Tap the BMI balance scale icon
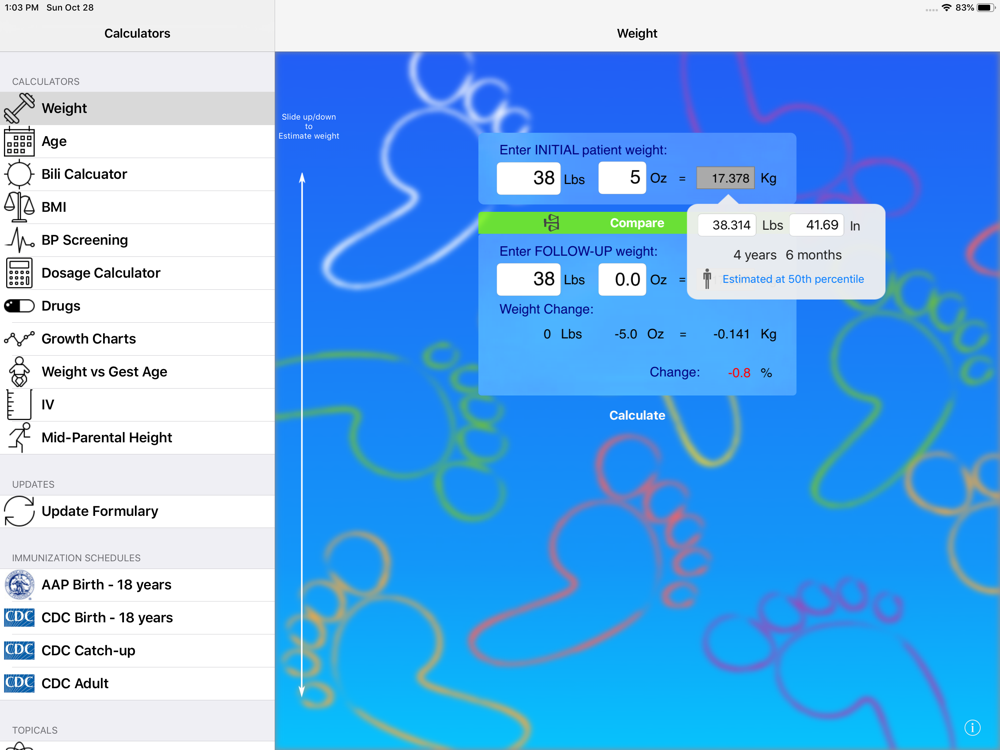This screenshot has width=1000, height=750. click(x=19, y=207)
